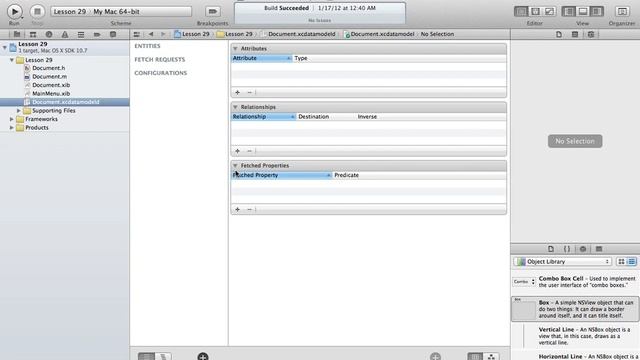Show the Debug navigator
The width and height of the screenshot is (640, 360).
click(x=81, y=34)
